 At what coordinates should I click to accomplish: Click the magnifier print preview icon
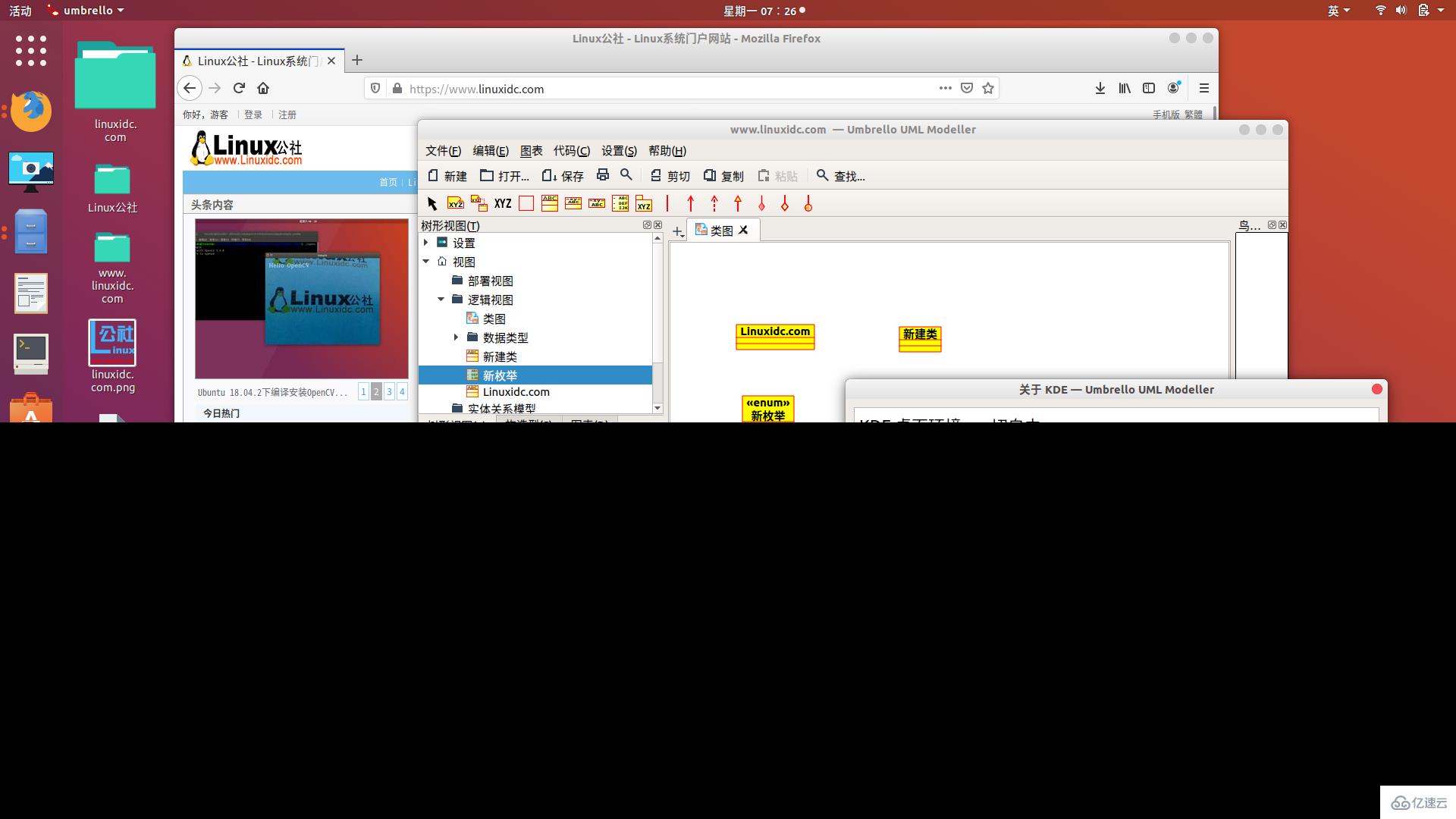626,175
